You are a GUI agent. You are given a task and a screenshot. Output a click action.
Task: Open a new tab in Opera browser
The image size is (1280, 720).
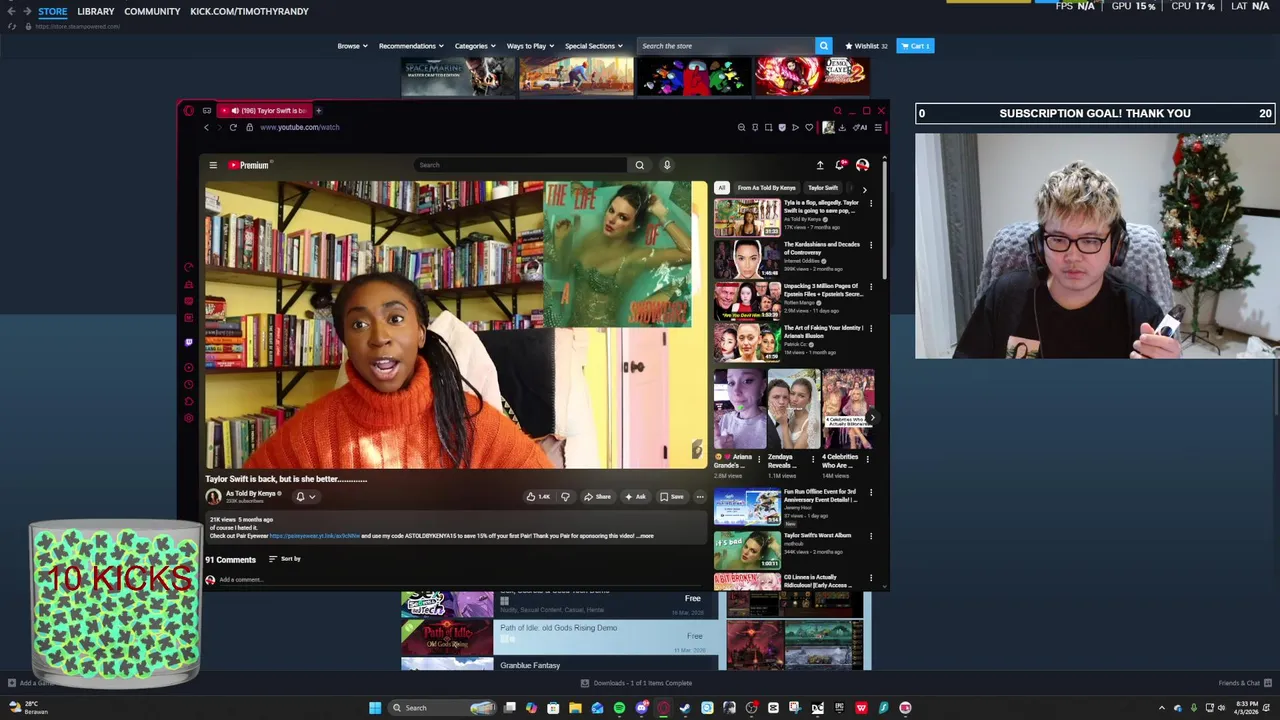click(318, 110)
